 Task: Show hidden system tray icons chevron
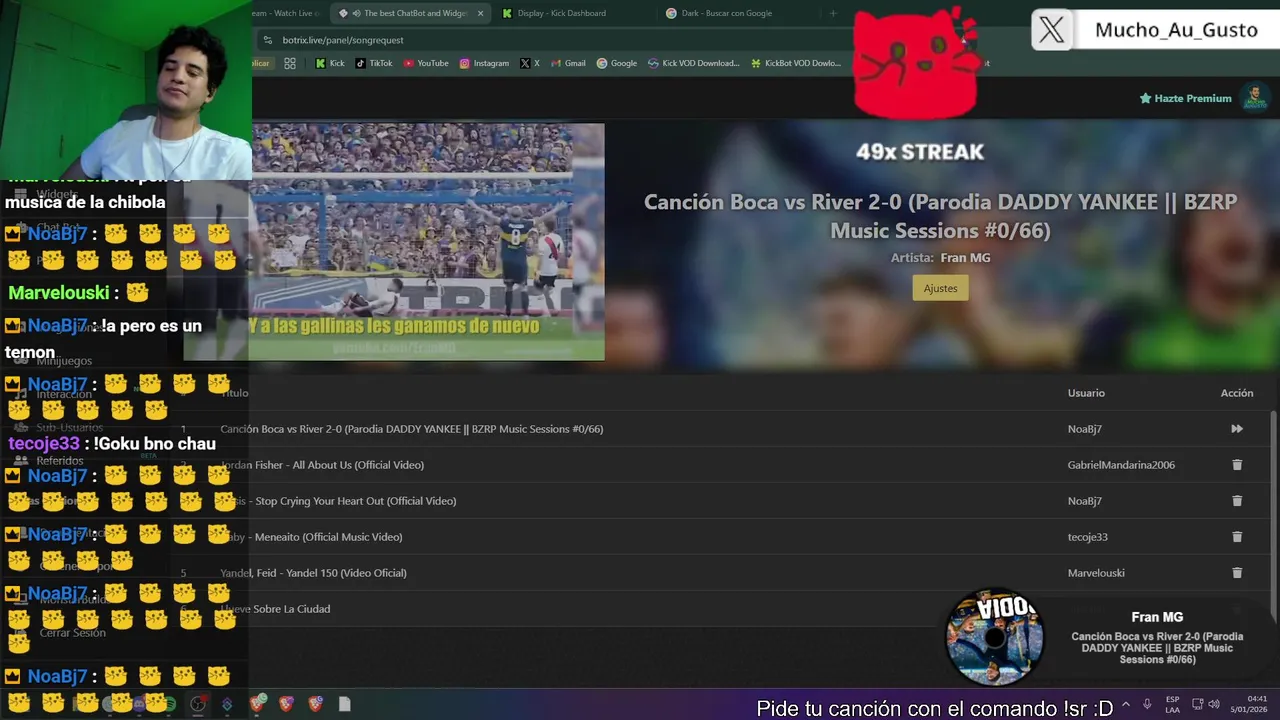tap(1126, 705)
